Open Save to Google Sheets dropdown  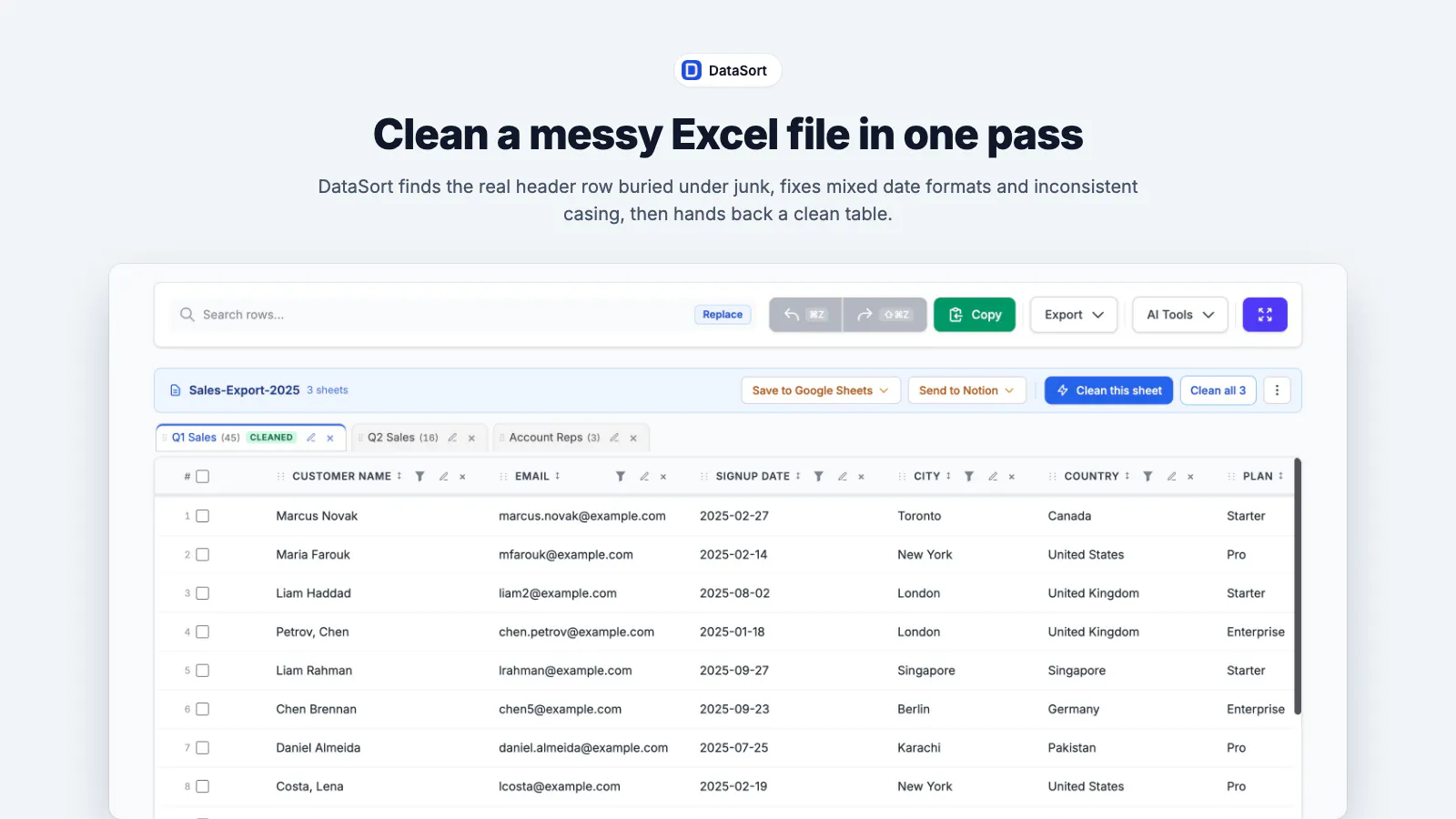click(x=821, y=390)
